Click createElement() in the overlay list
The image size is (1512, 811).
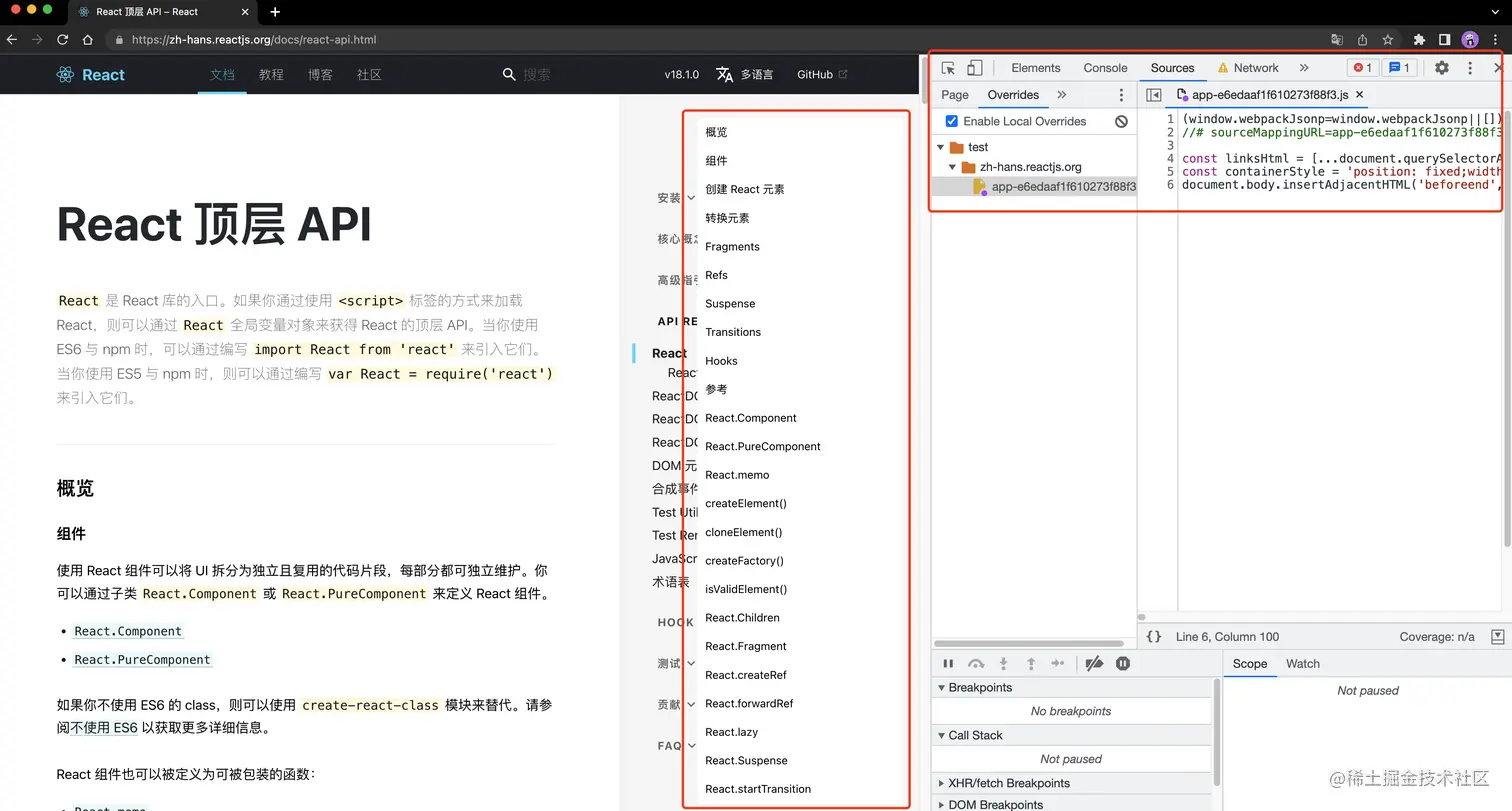coord(746,504)
